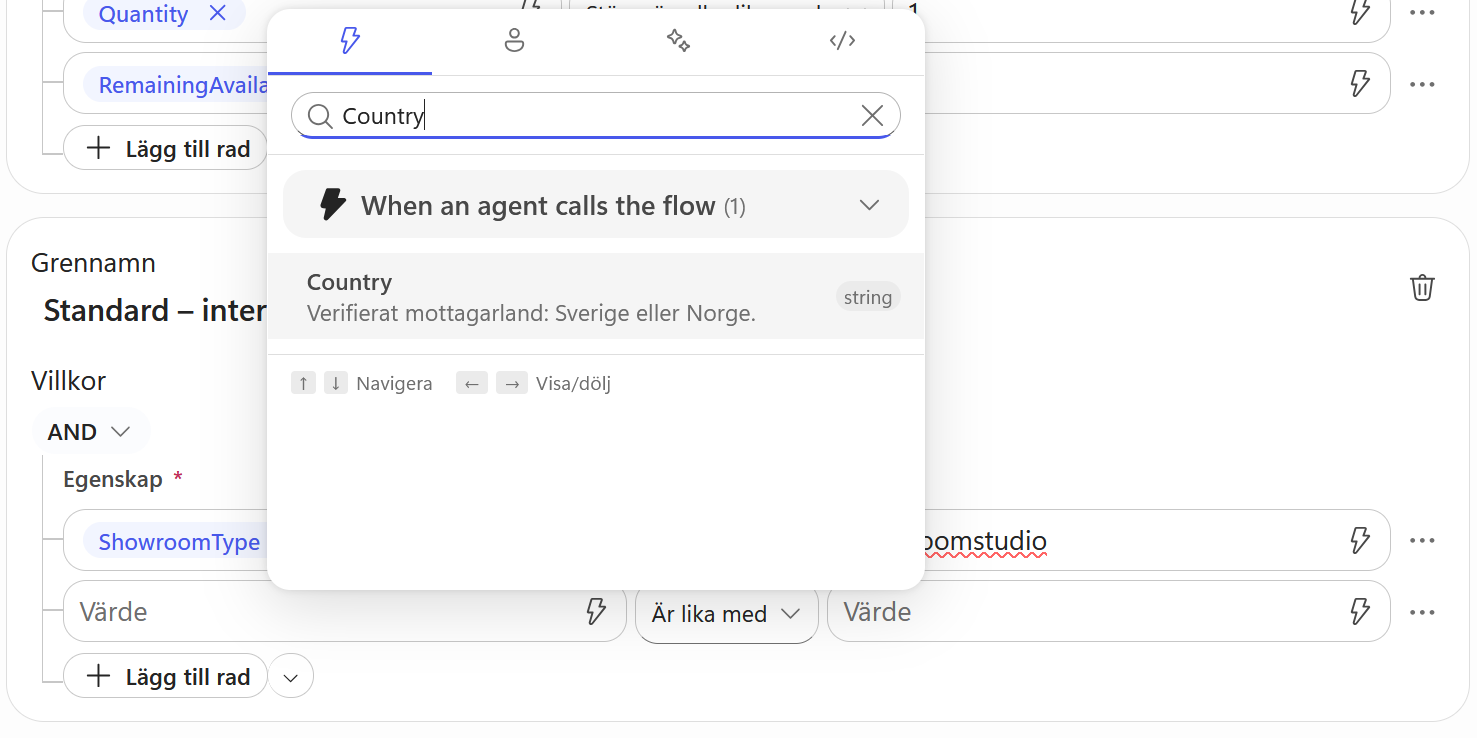Screen dimensions: 1477x738
Task: Click lightning icon in empty left Värde field
Action: [x=596, y=611]
